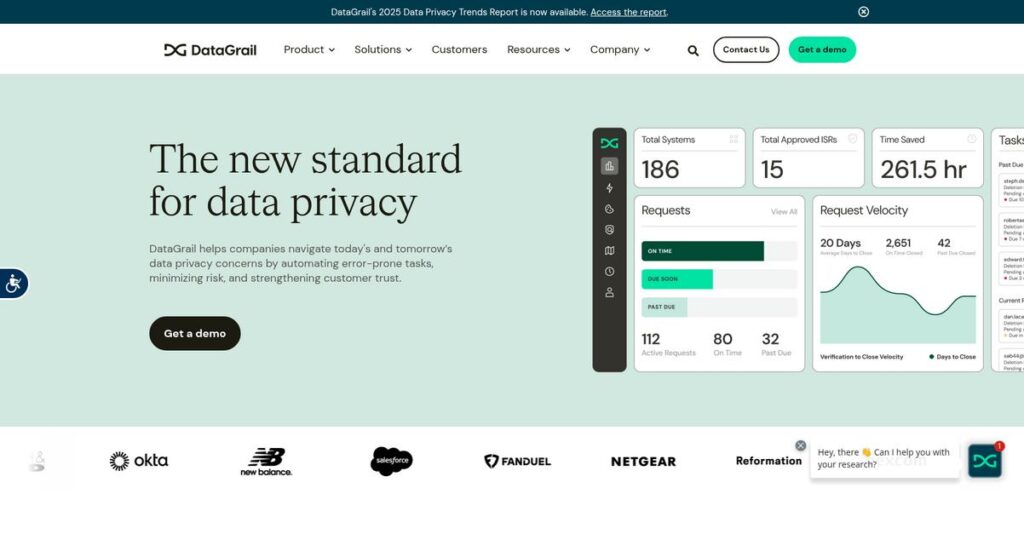
Task: Select the user profile icon in sidebar
Action: click(x=609, y=293)
